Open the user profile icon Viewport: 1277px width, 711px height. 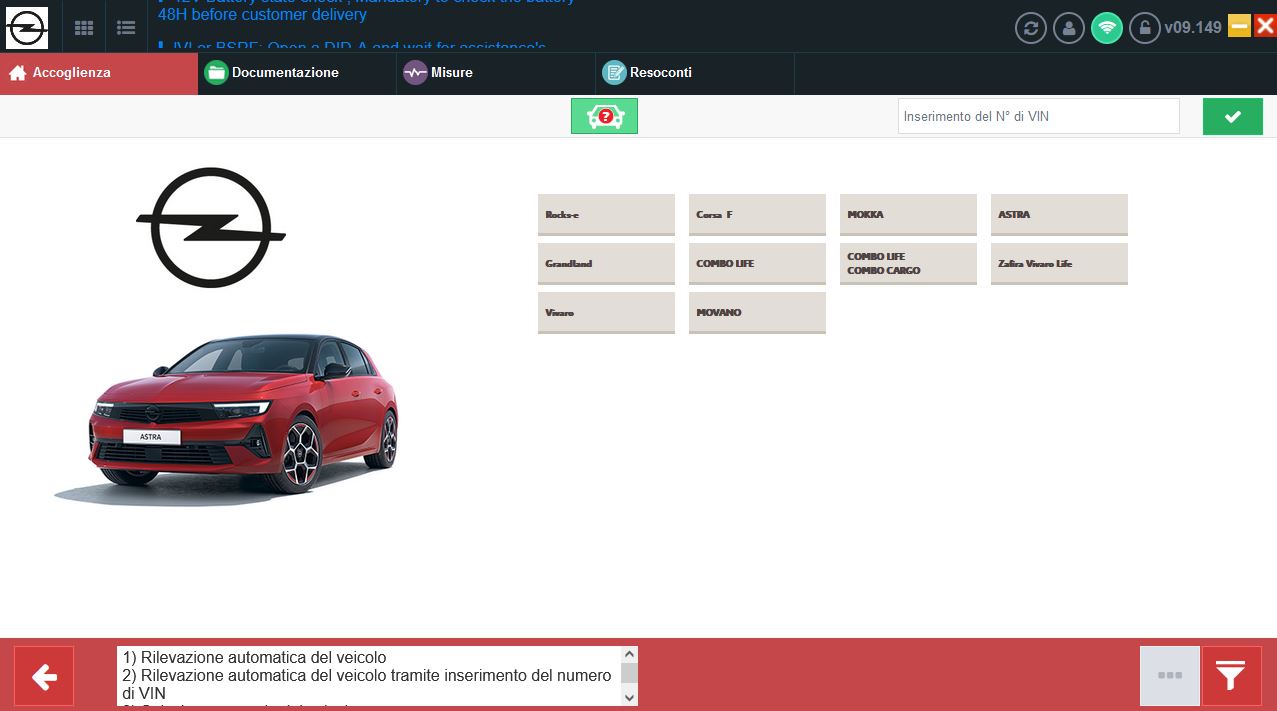coord(1068,27)
